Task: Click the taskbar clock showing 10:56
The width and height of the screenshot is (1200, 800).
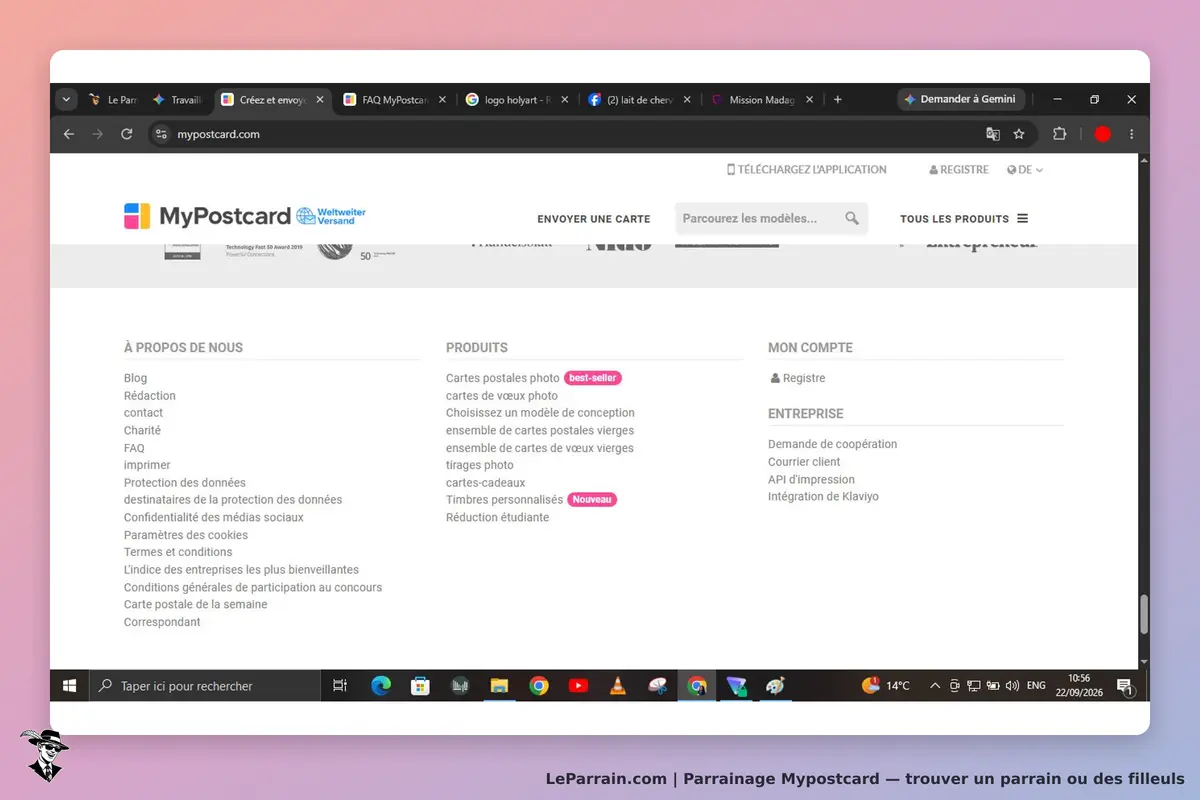Action: pyautogui.click(x=1079, y=686)
